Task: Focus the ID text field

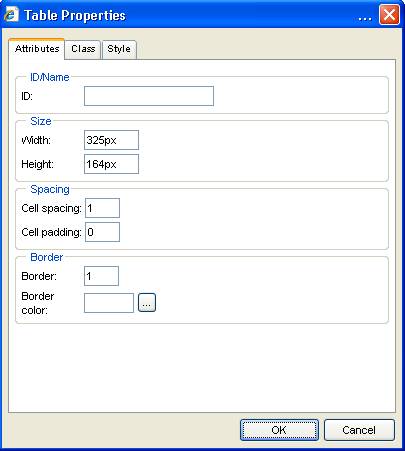Action: pos(149,96)
